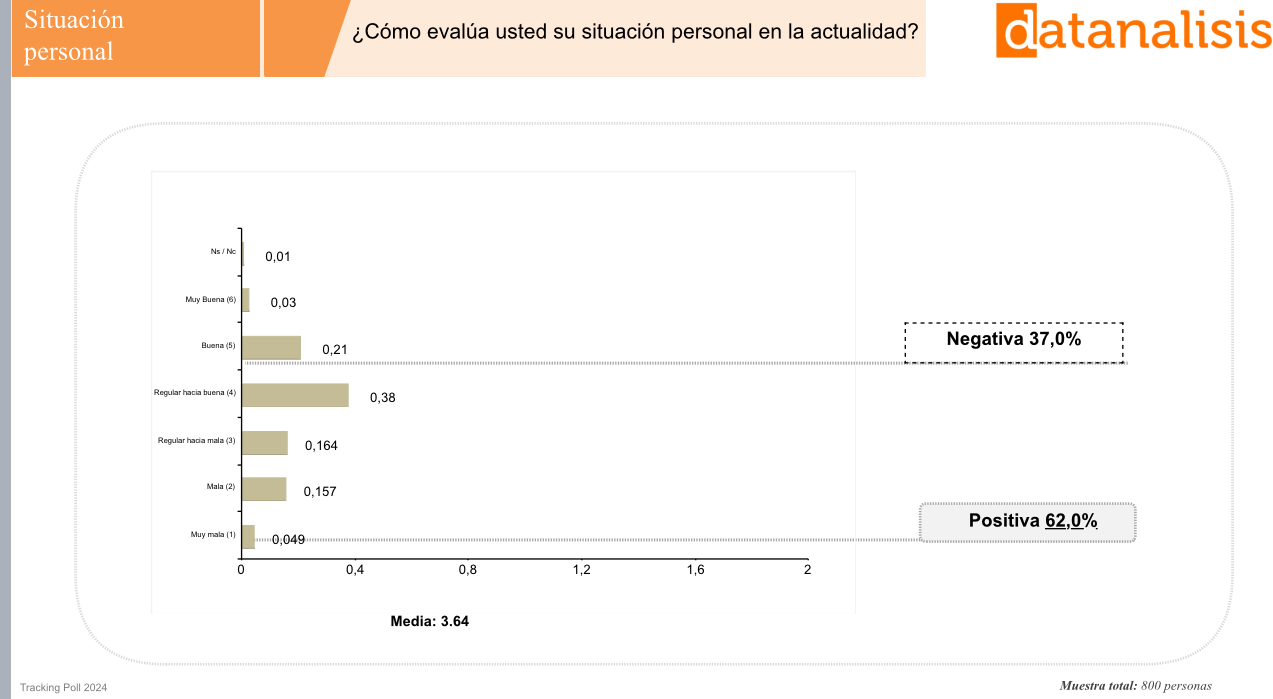Select the 1,2 value on horizontal axis
Image resolution: width=1273 pixels, height=699 pixels.
pos(581,570)
